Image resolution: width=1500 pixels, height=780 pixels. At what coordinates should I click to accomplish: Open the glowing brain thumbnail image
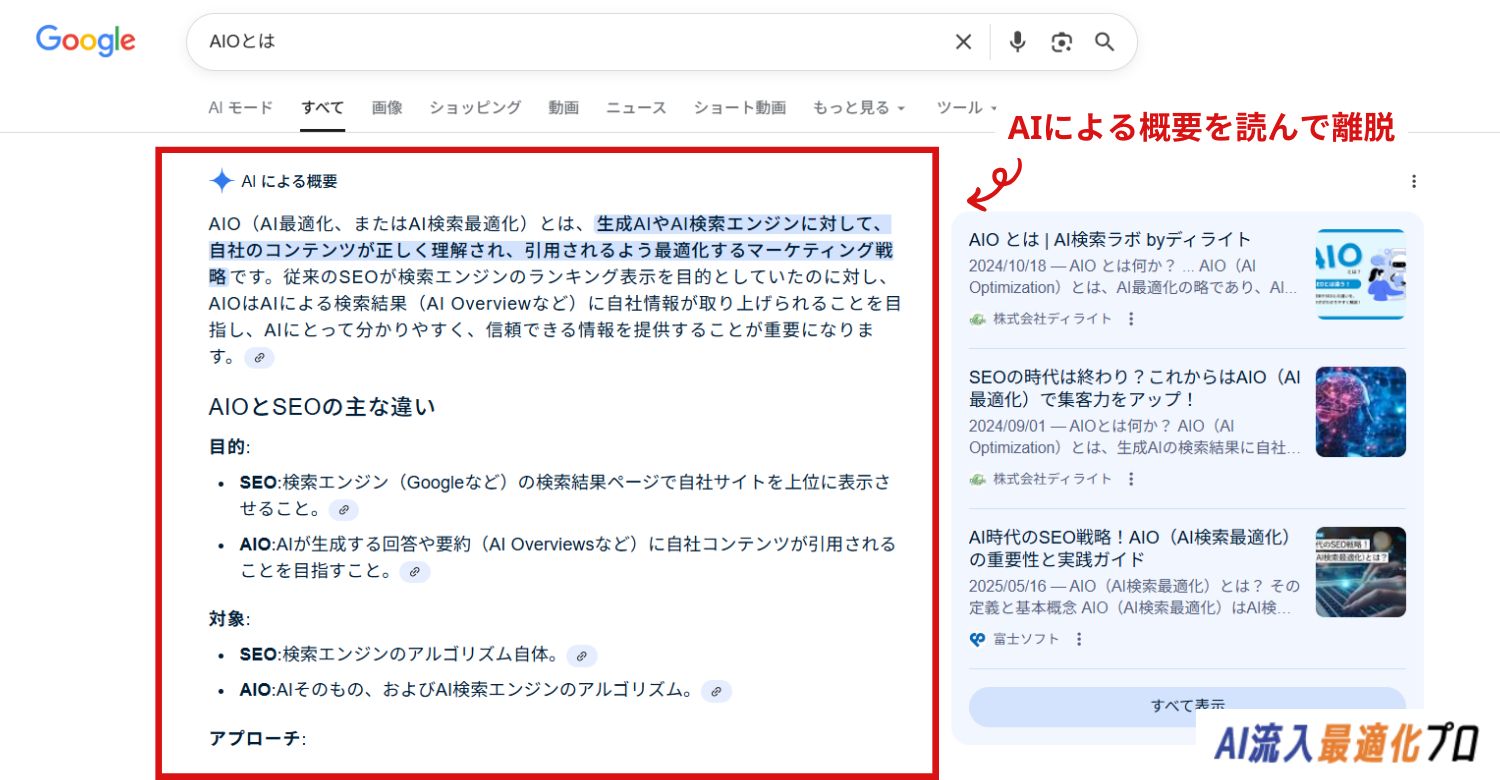(1360, 412)
